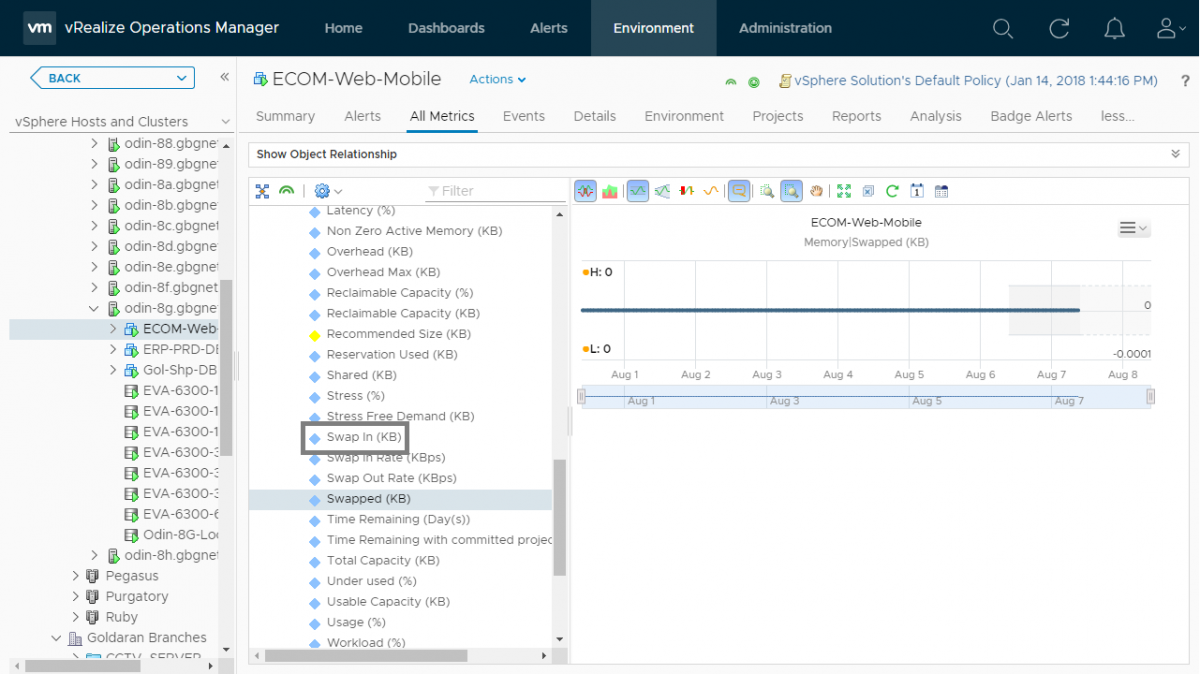Click the metrics Filter input field
The width and height of the screenshot is (1200, 674).
pos(495,191)
